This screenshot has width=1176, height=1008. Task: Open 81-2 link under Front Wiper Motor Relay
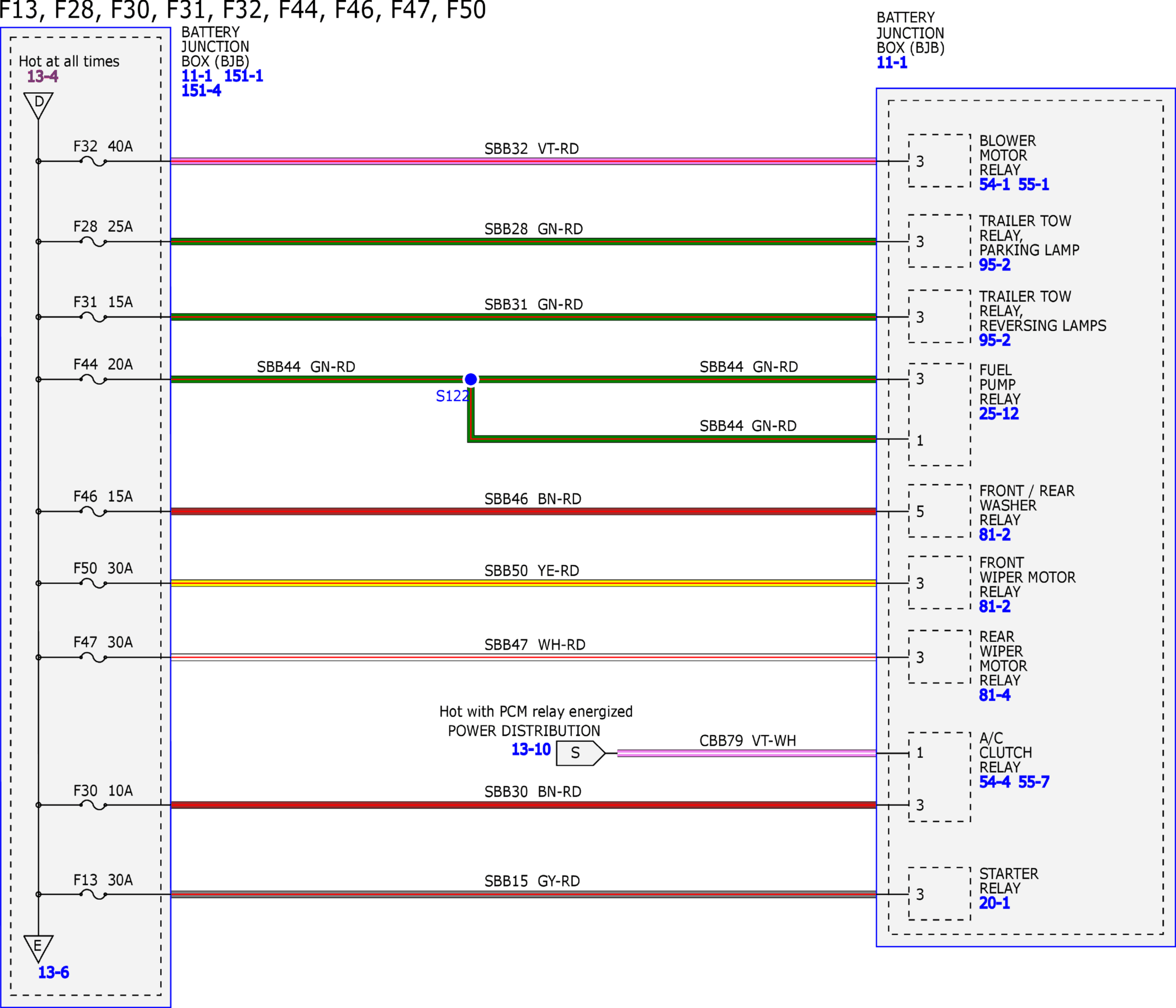click(994, 607)
